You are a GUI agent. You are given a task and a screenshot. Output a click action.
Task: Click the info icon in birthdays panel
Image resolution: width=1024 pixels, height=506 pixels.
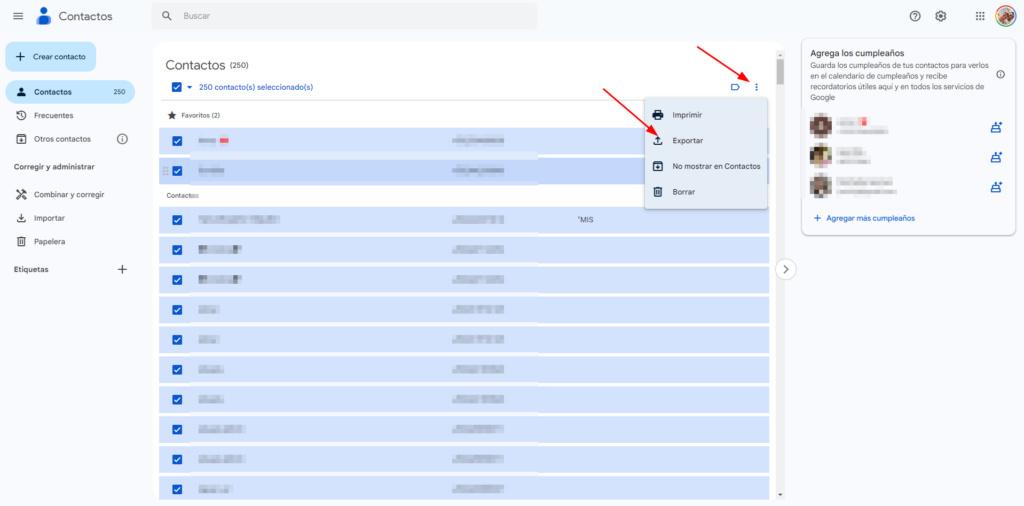[1001, 74]
